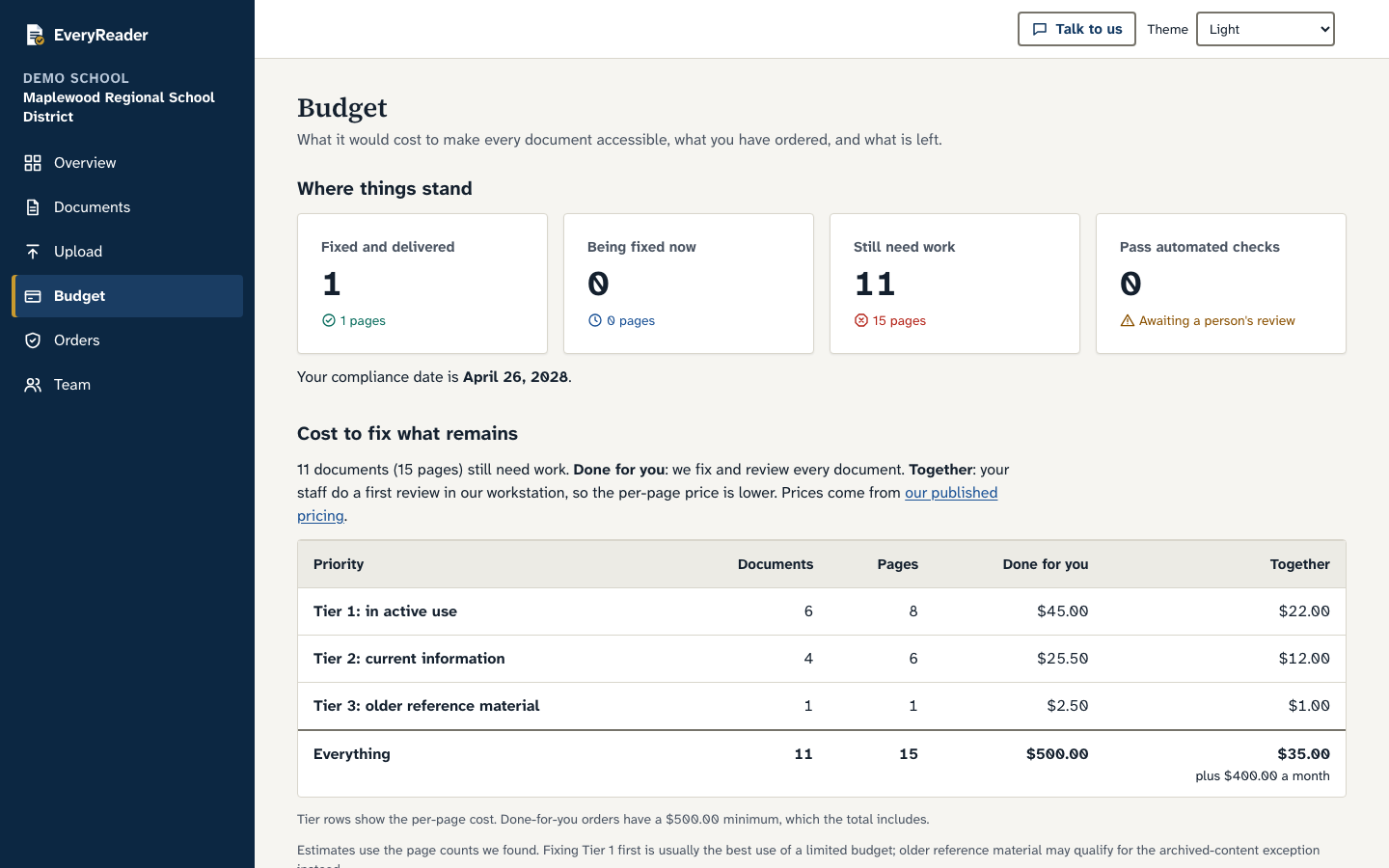
Task: Select the Budget menu item
Action: tap(127, 296)
